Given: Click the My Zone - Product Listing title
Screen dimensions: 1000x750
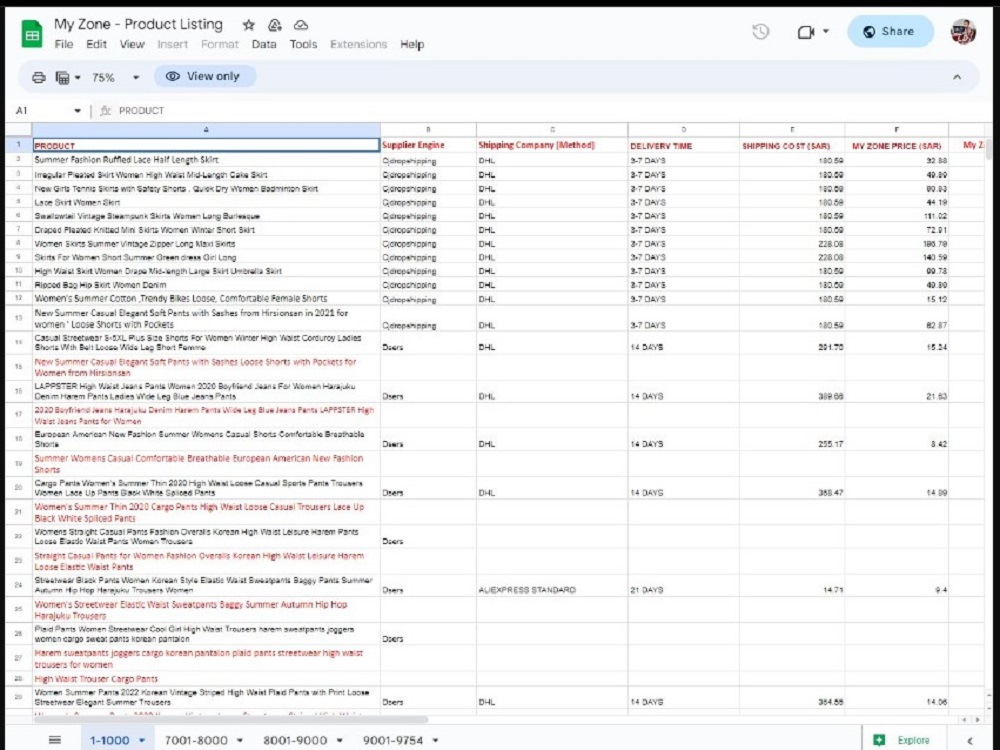Looking at the screenshot, I should point(138,24).
